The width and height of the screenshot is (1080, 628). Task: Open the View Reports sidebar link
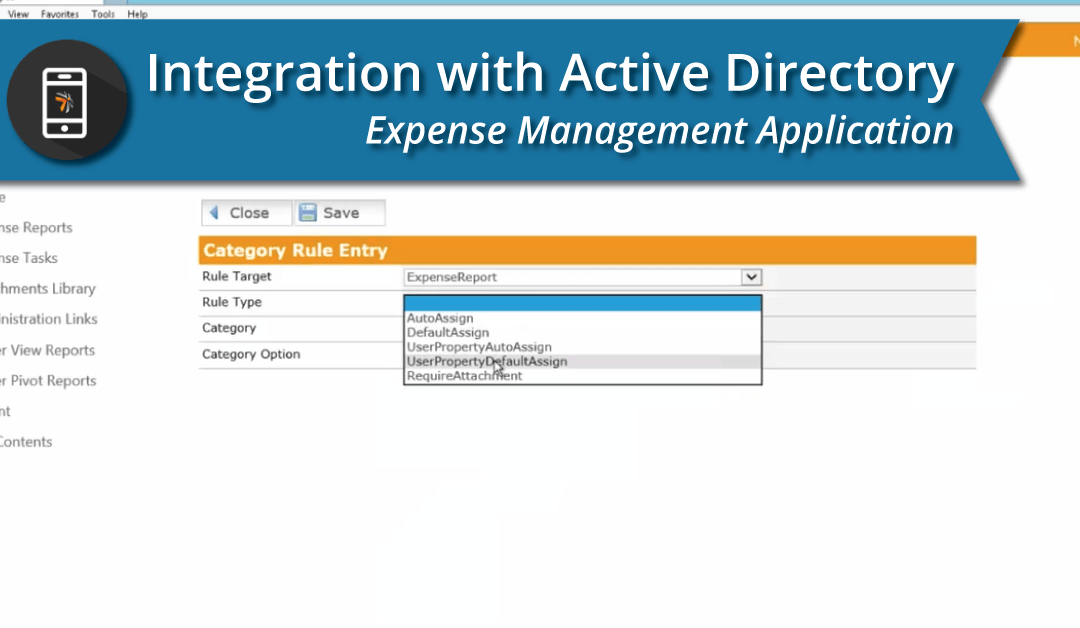(x=47, y=350)
